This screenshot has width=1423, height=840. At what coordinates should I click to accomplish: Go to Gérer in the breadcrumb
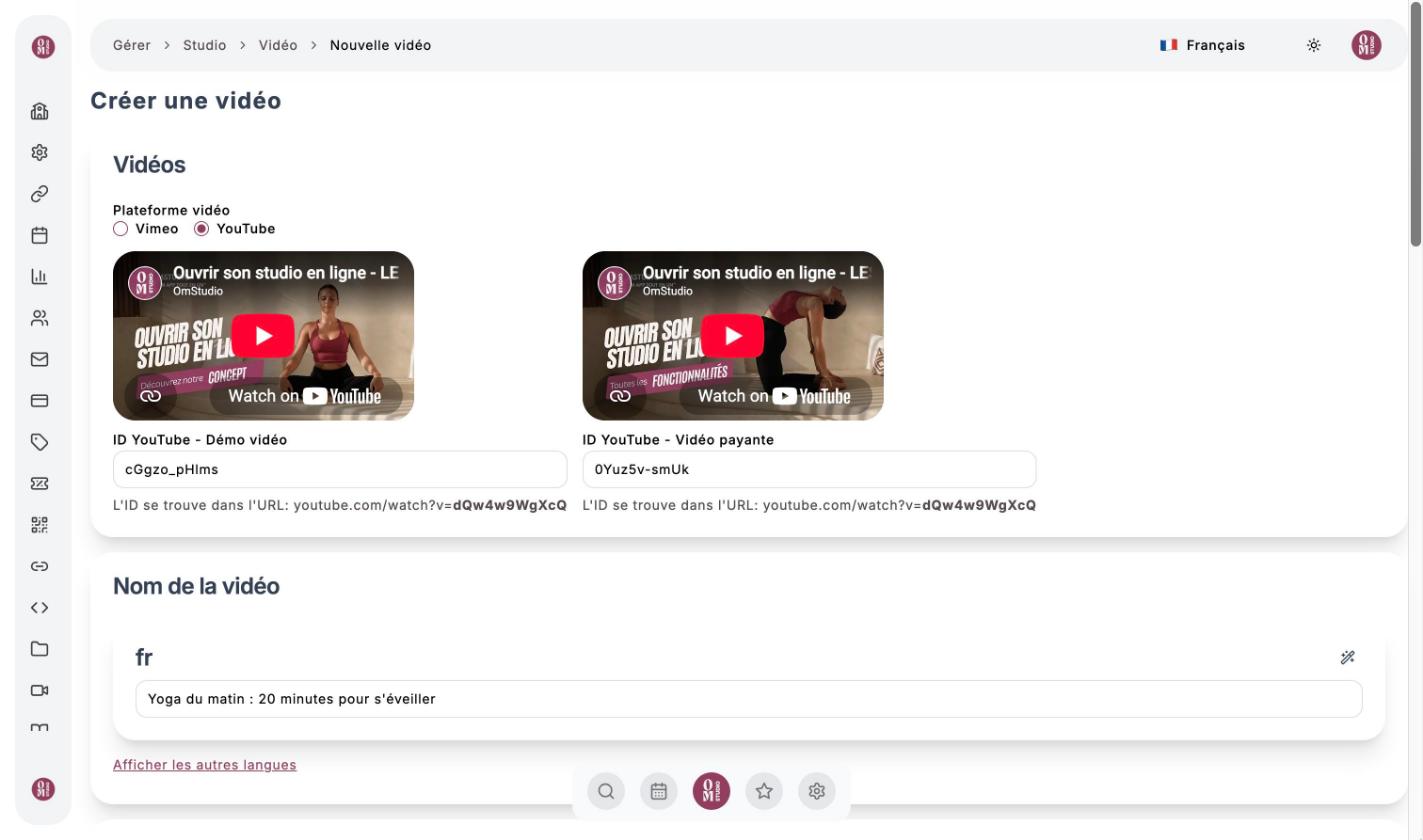click(132, 45)
